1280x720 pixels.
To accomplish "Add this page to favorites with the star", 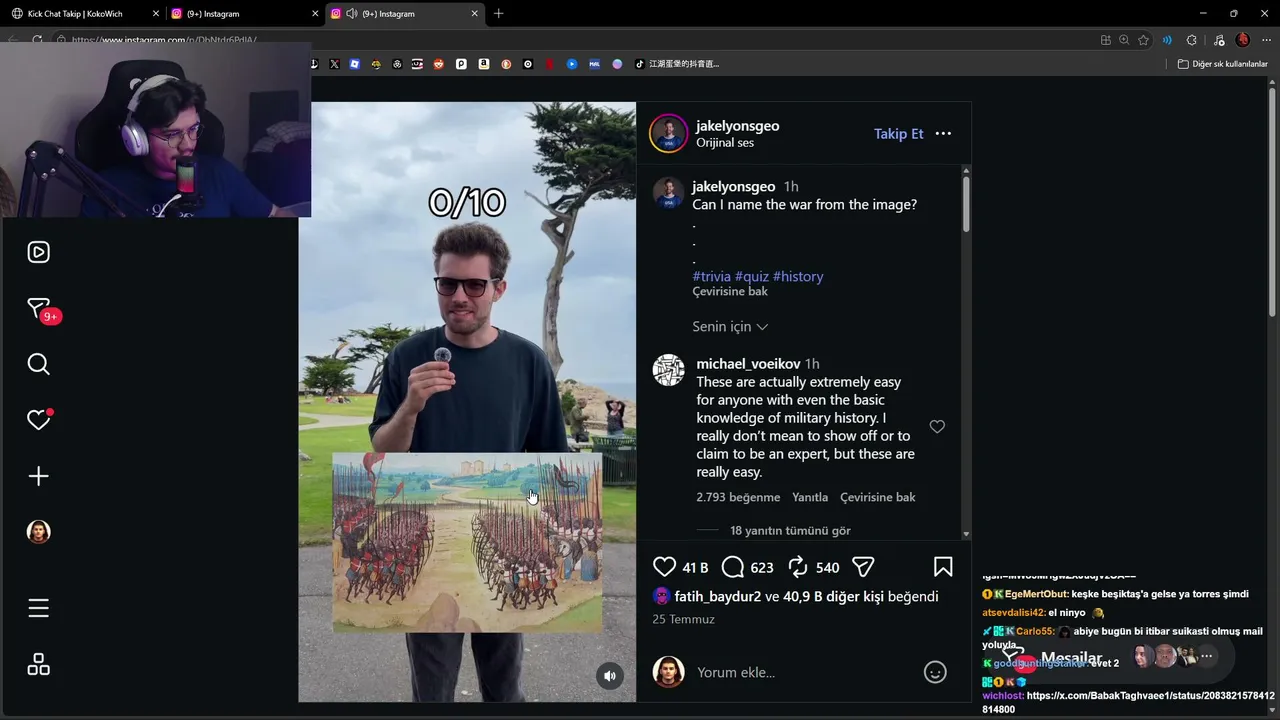I will (1144, 40).
